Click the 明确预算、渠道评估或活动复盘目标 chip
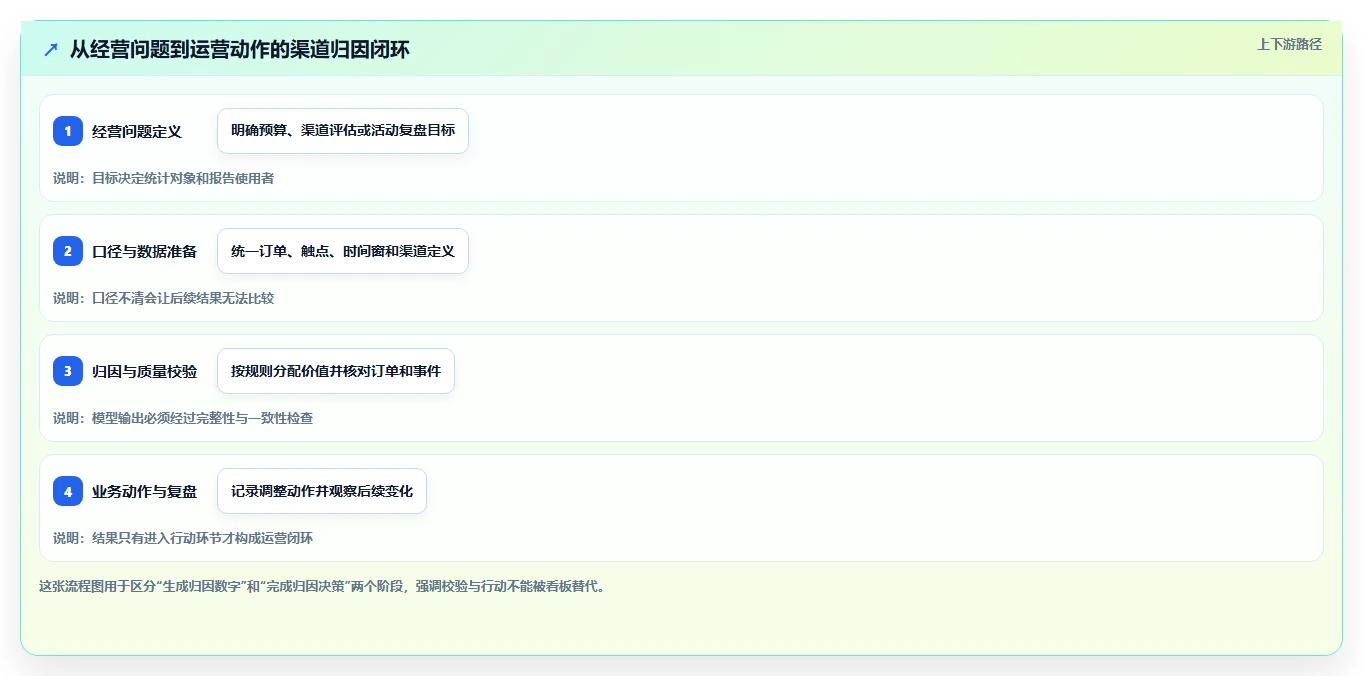 343,131
